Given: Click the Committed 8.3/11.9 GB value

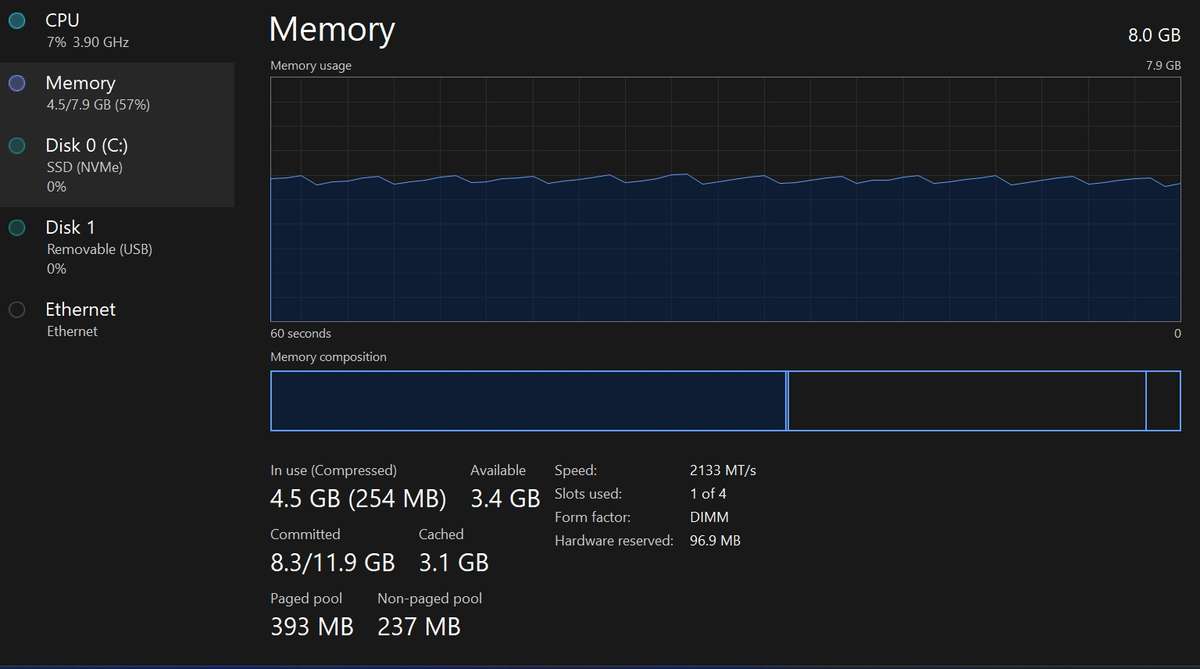Looking at the screenshot, I should (332, 562).
